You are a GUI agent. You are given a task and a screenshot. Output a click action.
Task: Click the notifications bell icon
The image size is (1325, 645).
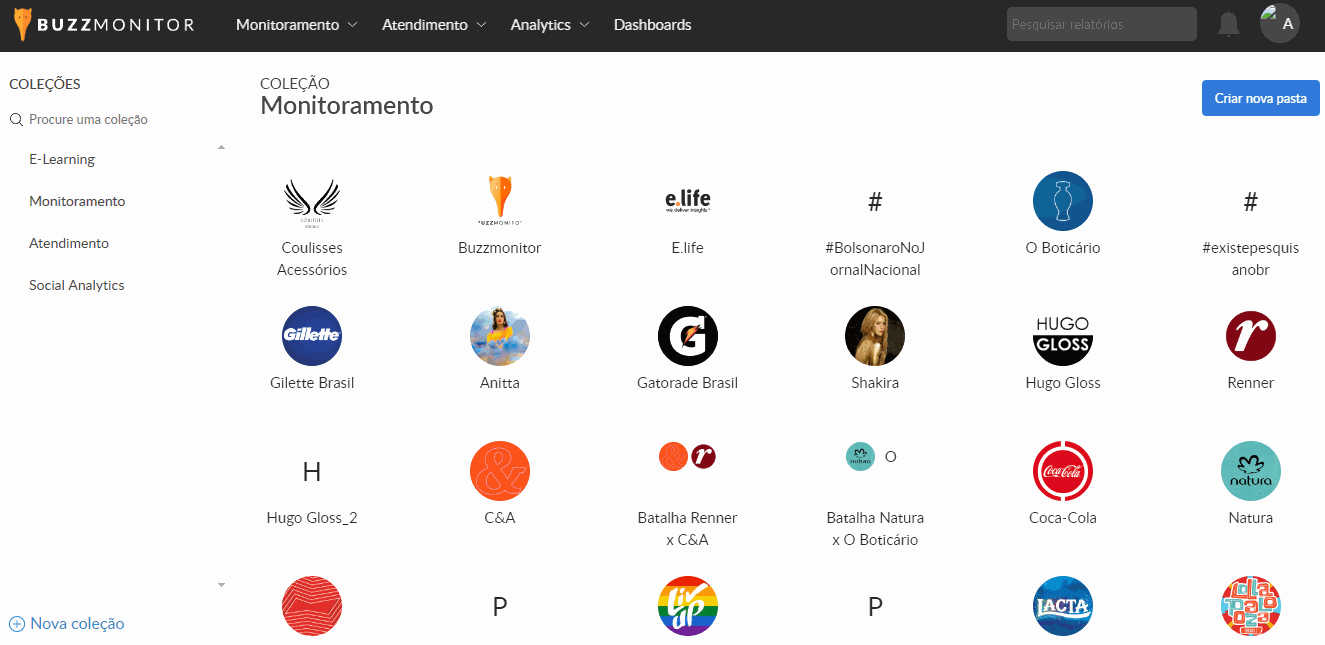1228,24
